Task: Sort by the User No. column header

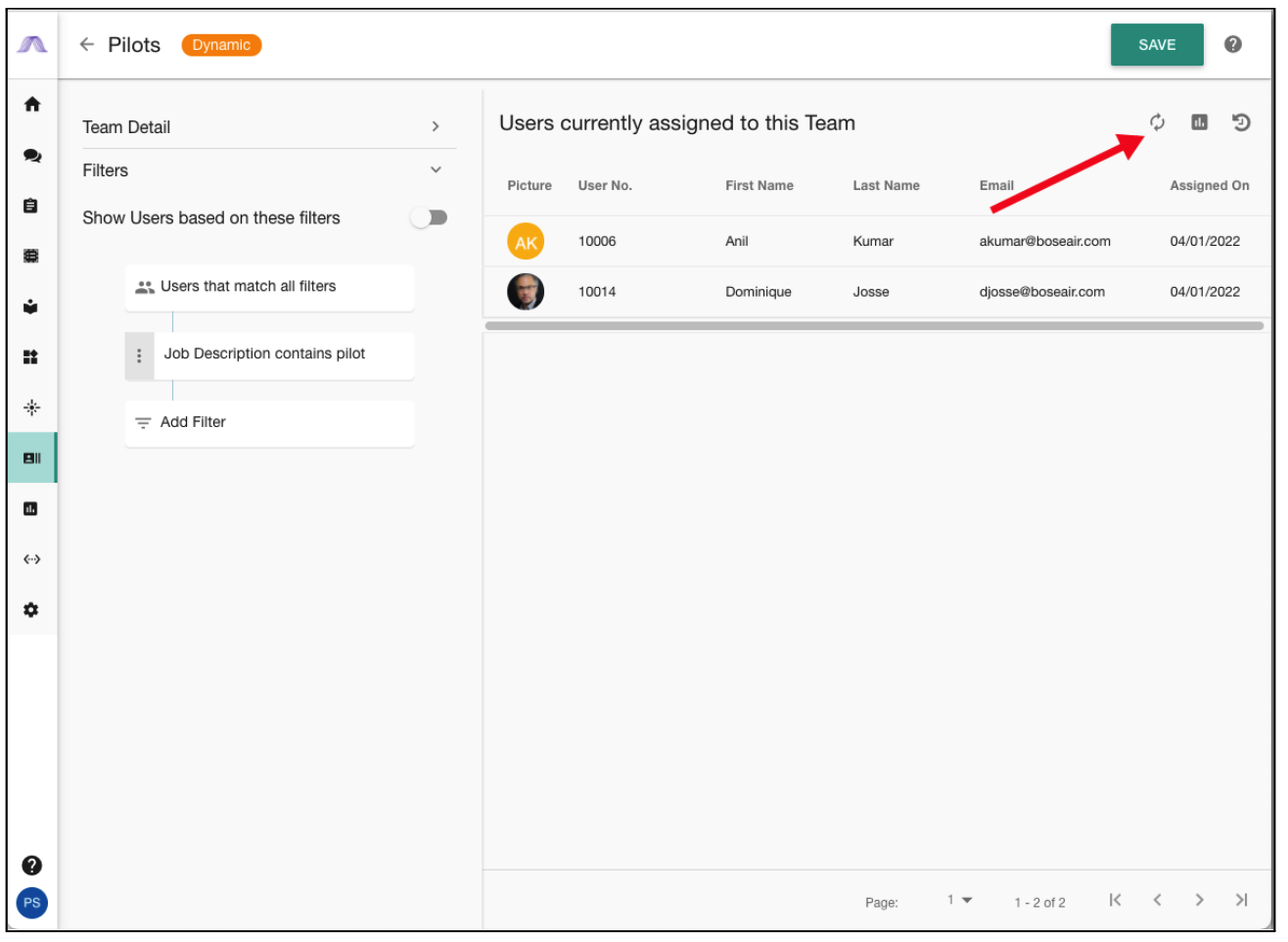Action: coord(605,185)
